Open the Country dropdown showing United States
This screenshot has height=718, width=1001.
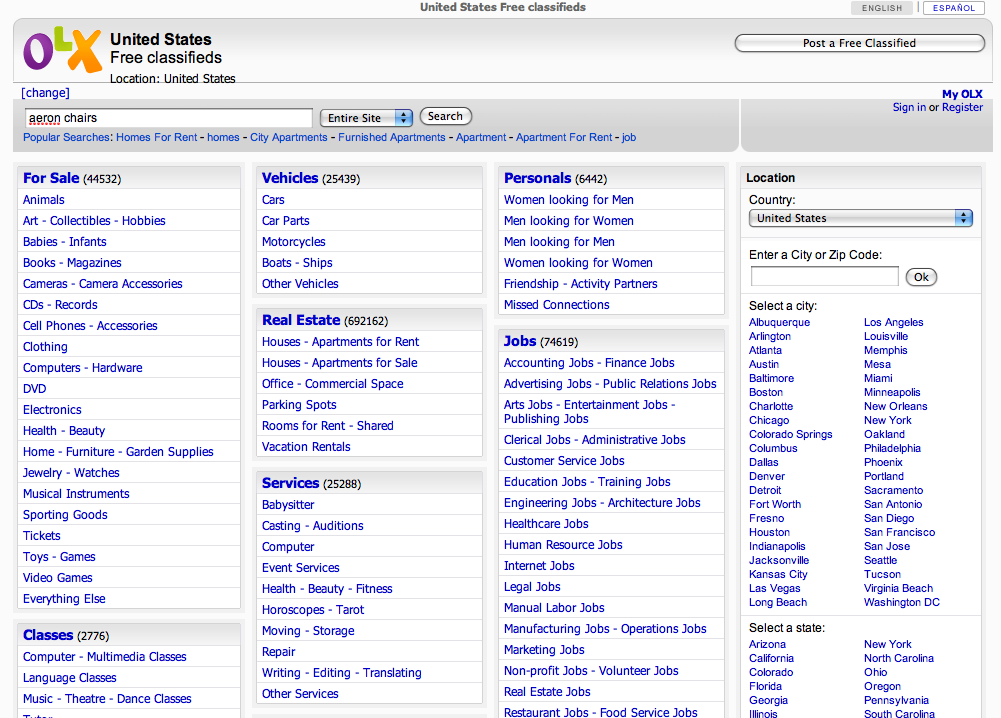tap(860, 218)
